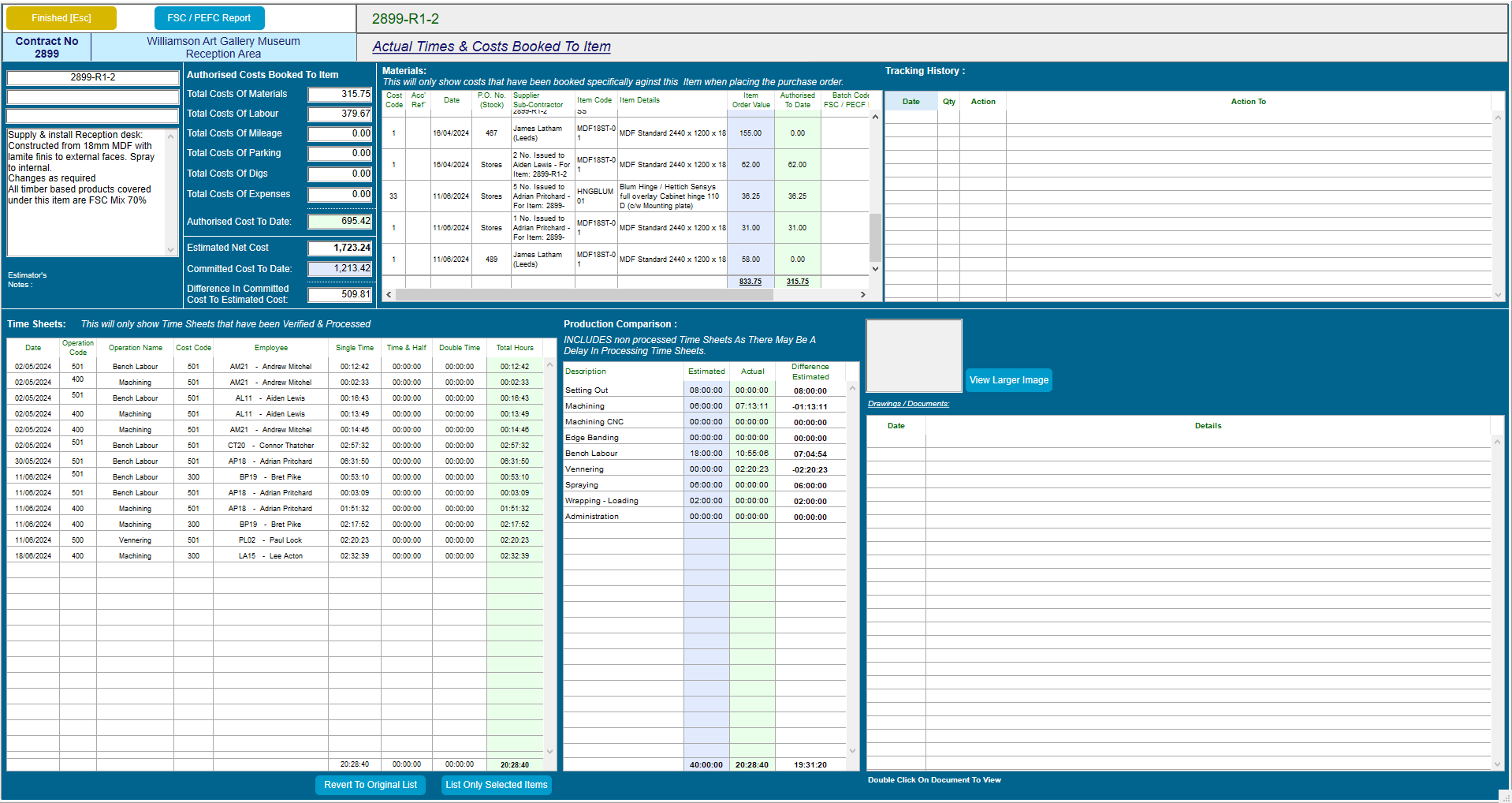This screenshot has width=1512, height=803.
Task: Click the down arrow on Production Comparison scrollbar
Action: pyautogui.click(x=852, y=752)
